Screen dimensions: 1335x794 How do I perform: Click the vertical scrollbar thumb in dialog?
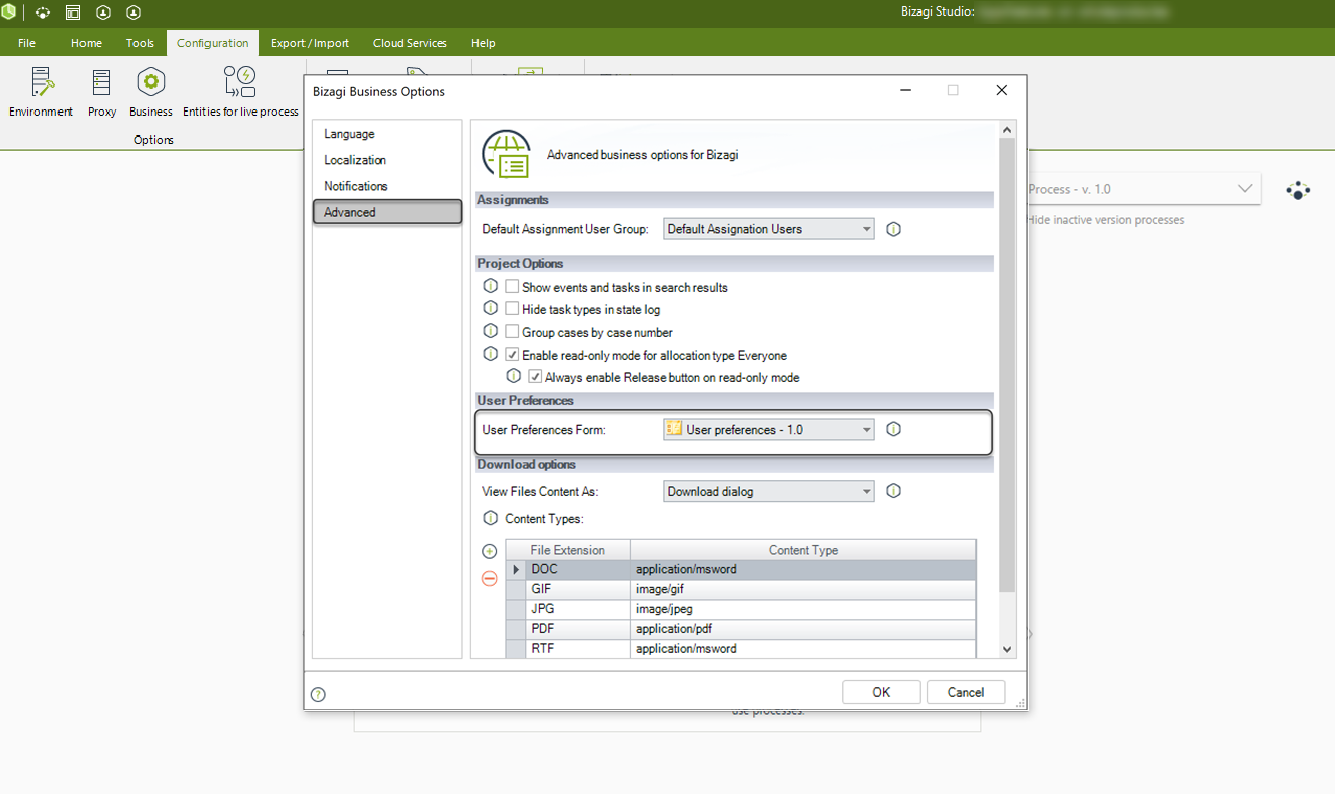click(x=1007, y=365)
